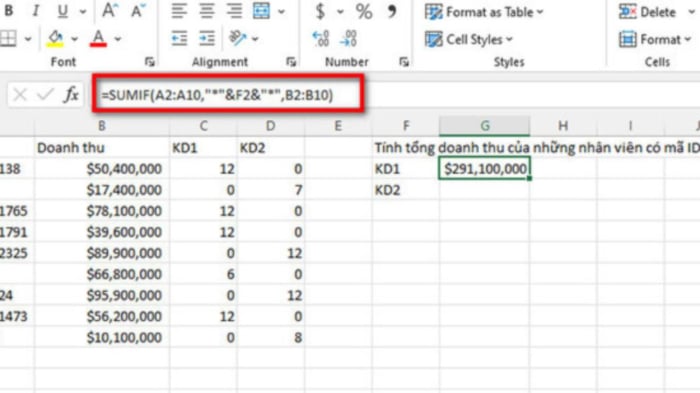This screenshot has width=700, height=393.
Task: Select cell containing $95,900,000
Action: click(x=102, y=295)
